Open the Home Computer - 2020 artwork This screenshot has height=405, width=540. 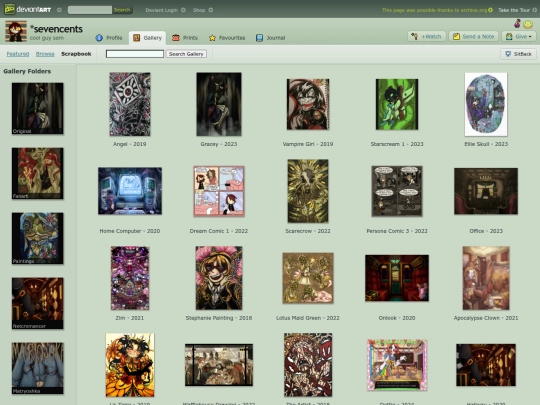[130, 191]
